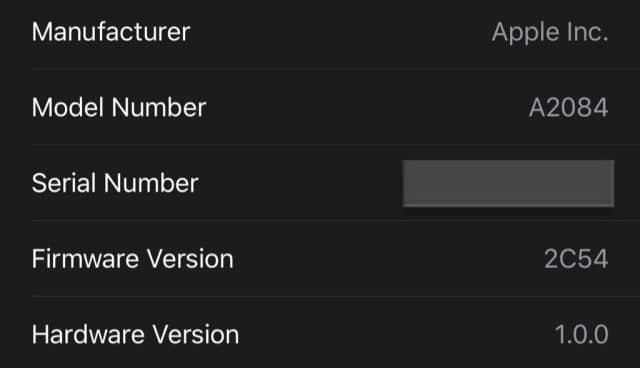Click the word "Version" in Firmware Version
Viewport: 640px width, 368px height.
(190, 259)
